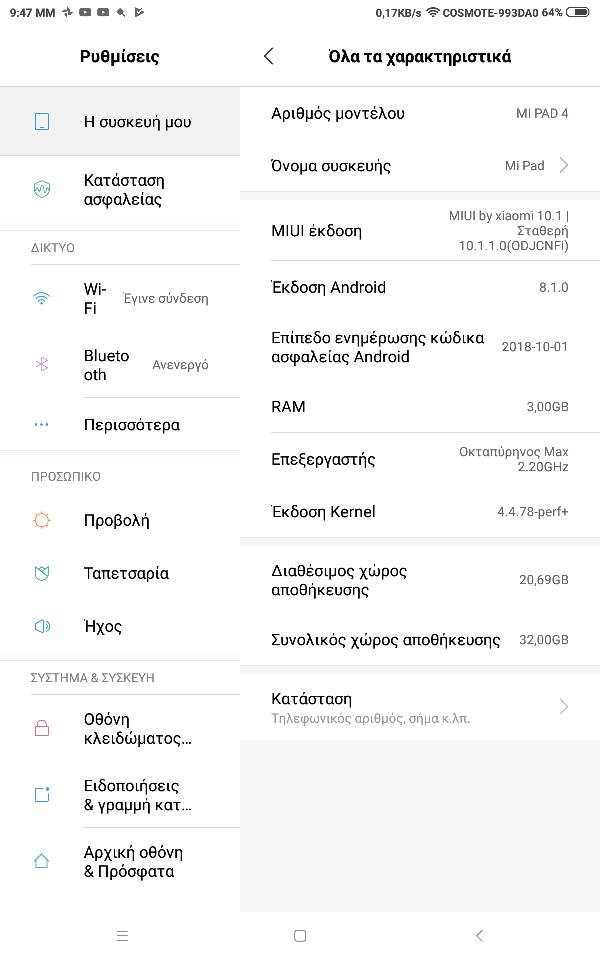Tap the padlock icon for Οθόνη κλειδώματος

tap(42, 728)
